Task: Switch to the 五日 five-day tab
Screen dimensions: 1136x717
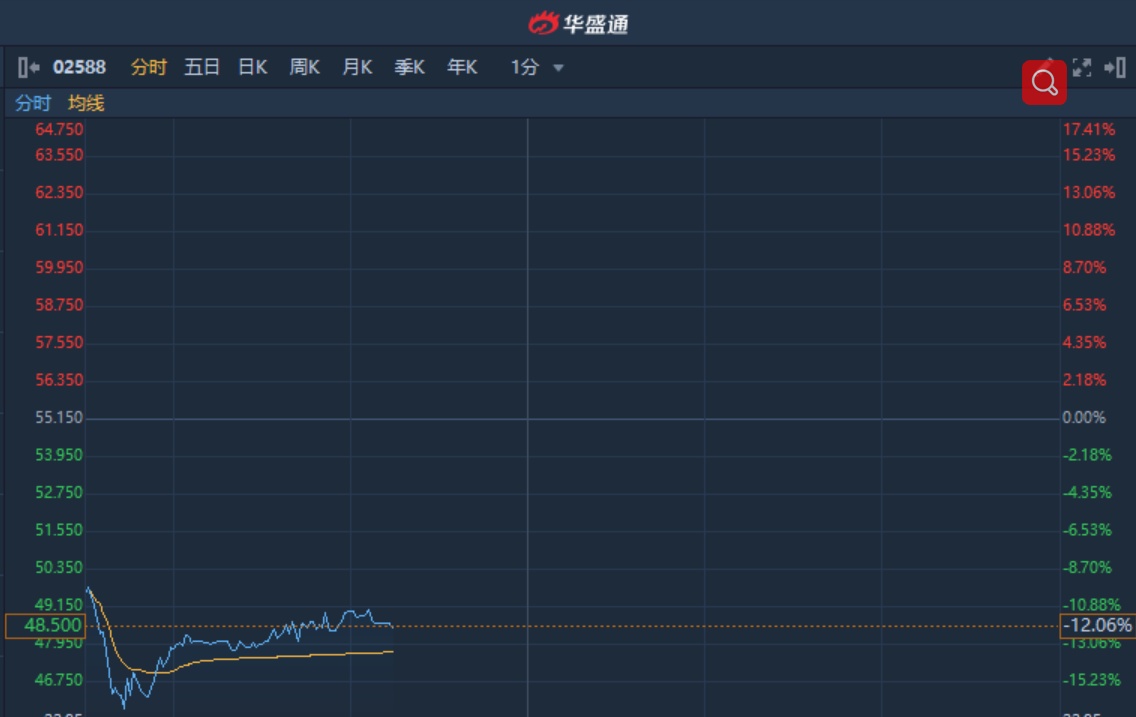Action: click(x=201, y=68)
